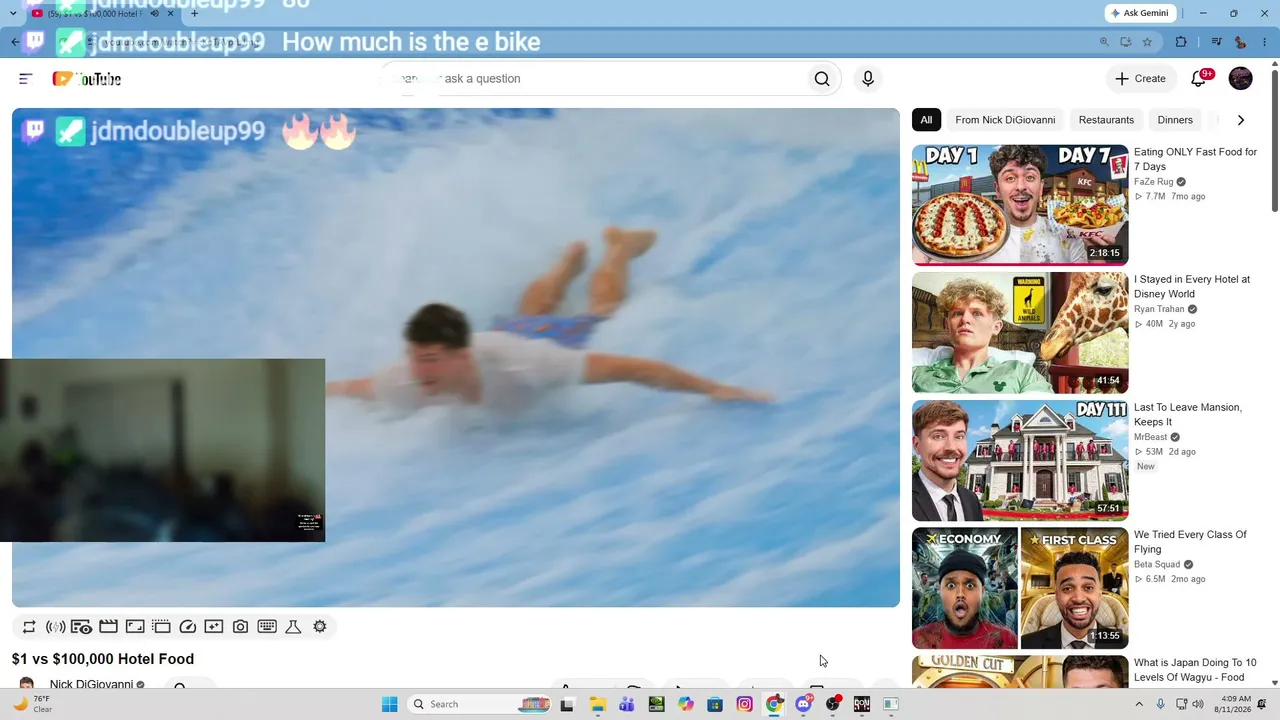Visit the Beta Squad channel
The height and width of the screenshot is (720, 1280).
(1158, 564)
